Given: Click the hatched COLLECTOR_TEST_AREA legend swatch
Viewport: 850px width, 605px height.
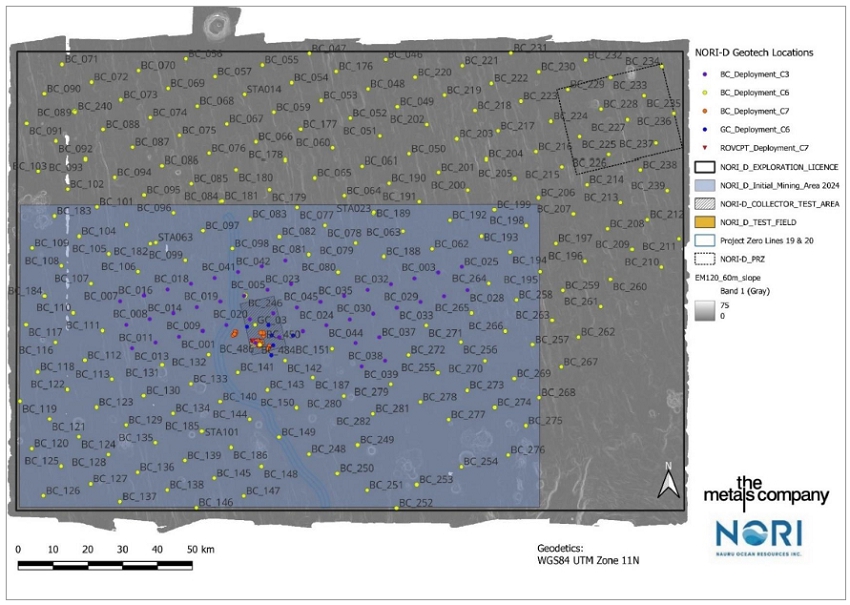Looking at the screenshot, I should (705, 203).
